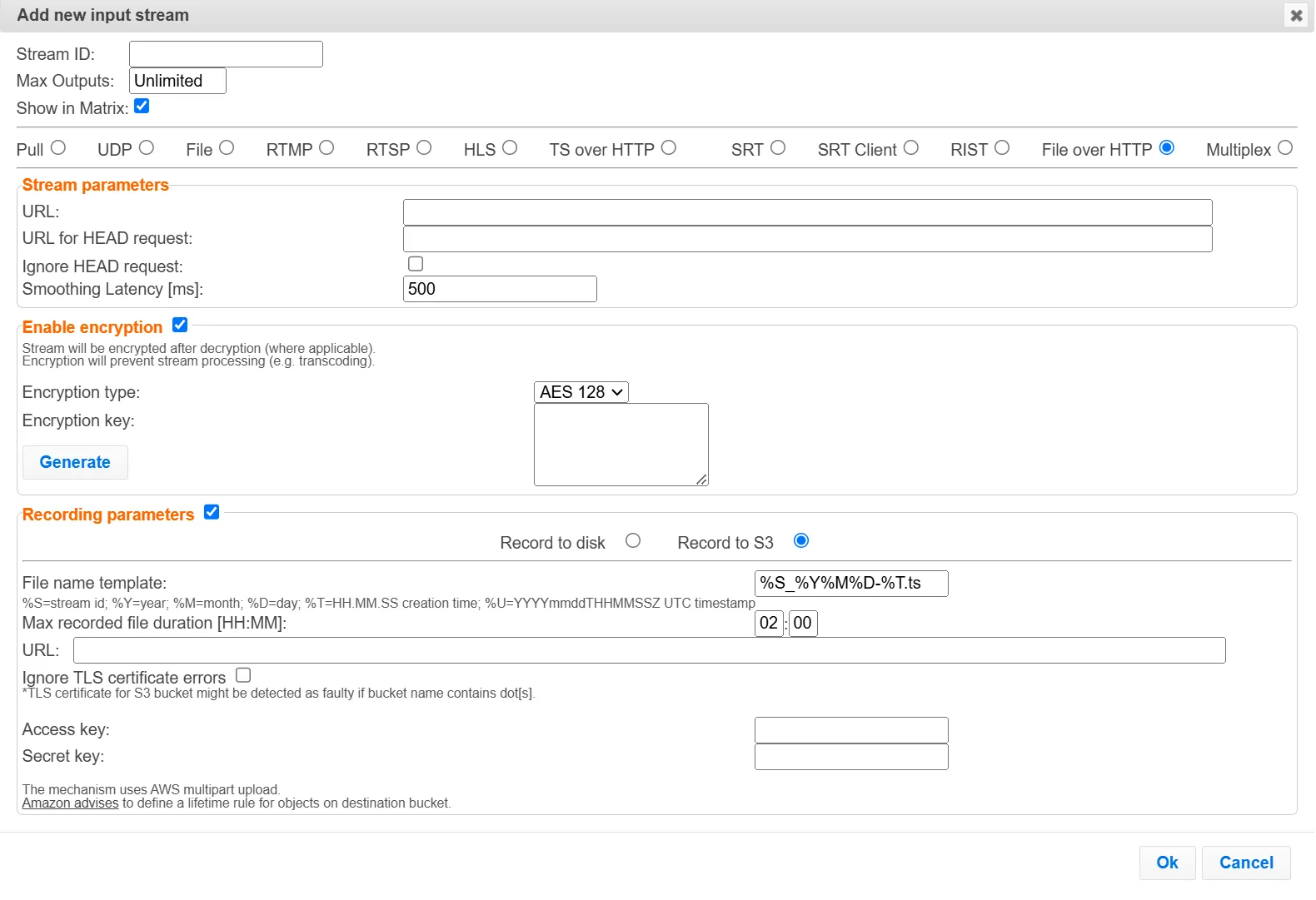Click the Encryption key resize handle
The height and width of the screenshot is (900, 1316).
pos(702,480)
